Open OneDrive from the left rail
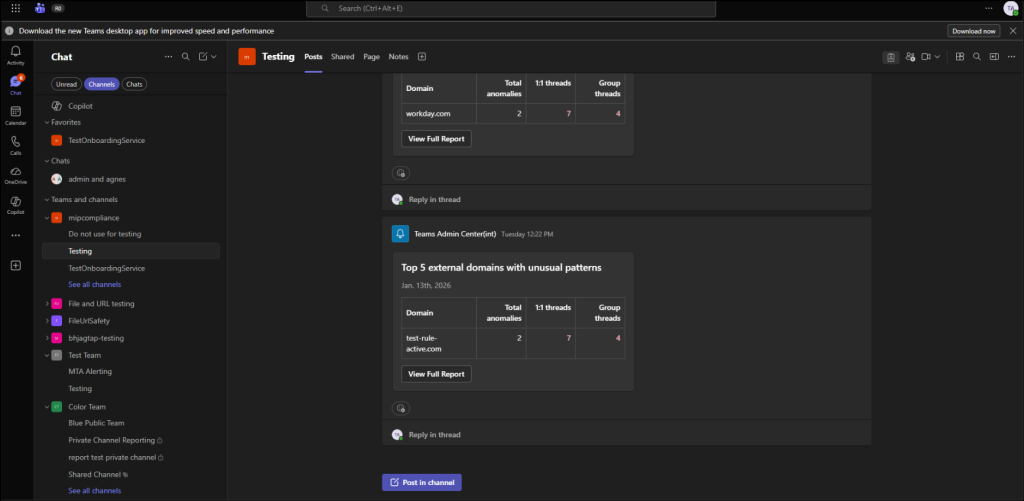1024x501 pixels. point(15,175)
